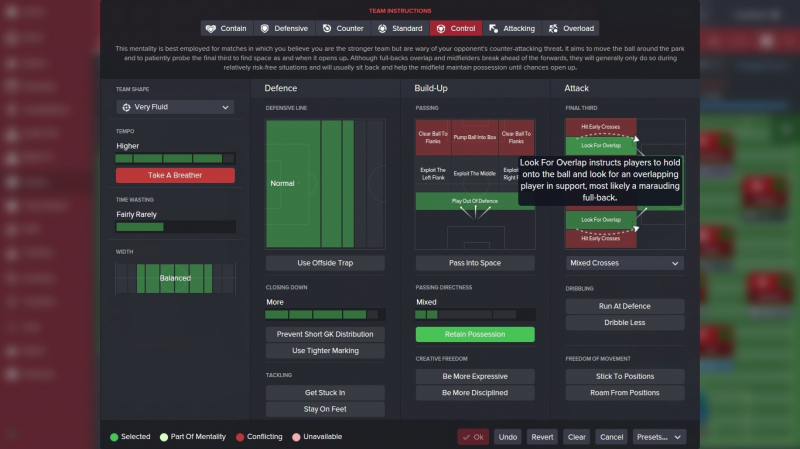The height and width of the screenshot is (449, 800).
Task: Enable Stay On Feet tackling
Action: pyautogui.click(x=325, y=409)
